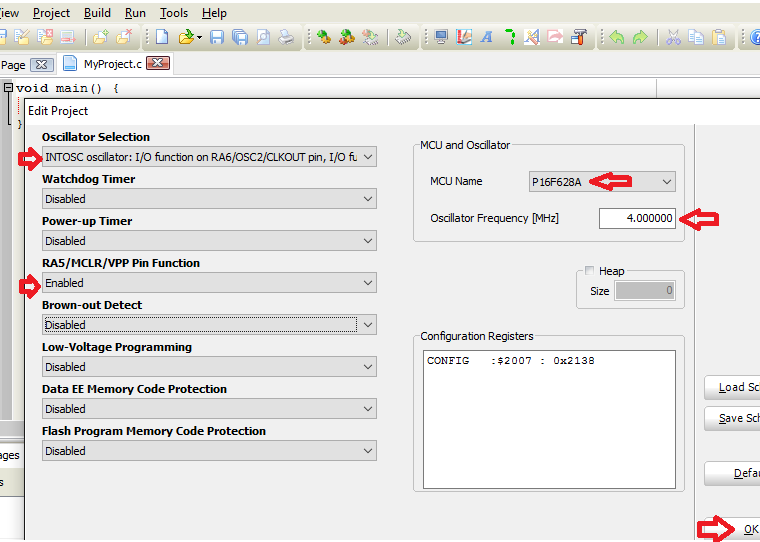The height and width of the screenshot is (542, 760).
Task: Open the Build menu
Action: click(x=97, y=13)
